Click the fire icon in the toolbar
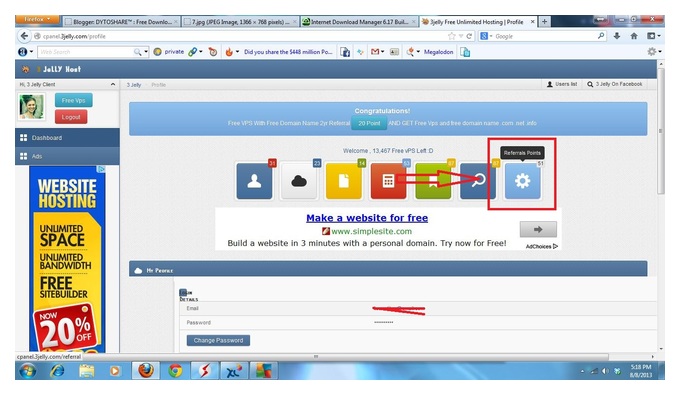 coord(229,52)
